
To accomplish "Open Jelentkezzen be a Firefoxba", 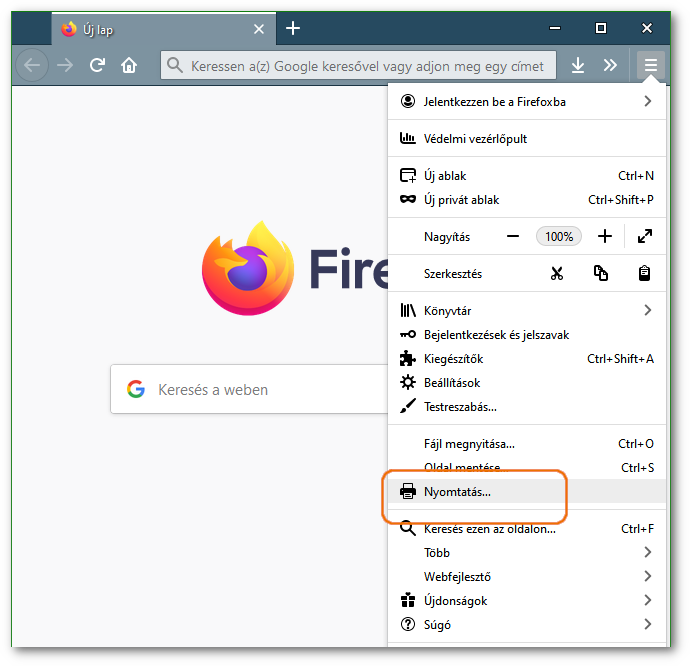I will click(527, 102).
